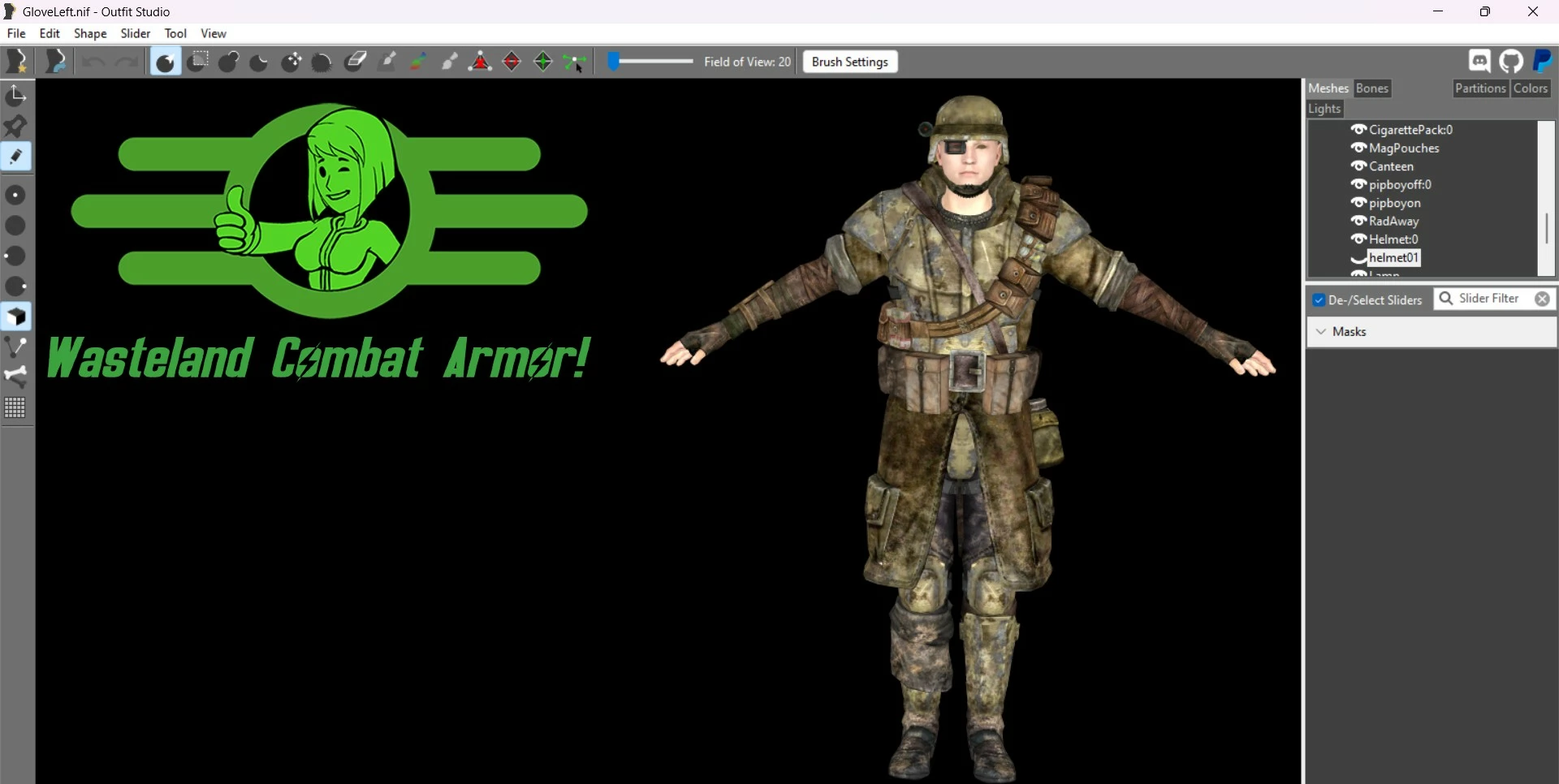Open Brush Settings

click(850, 62)
